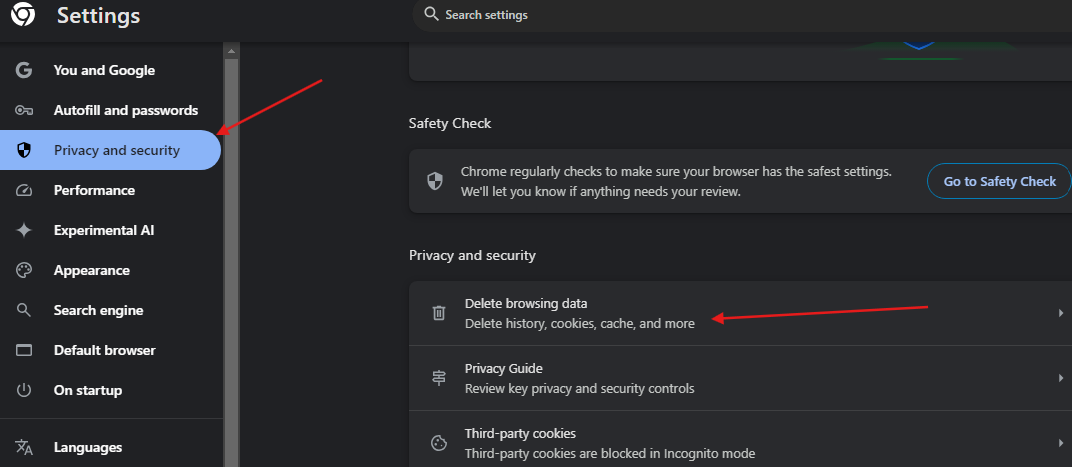1072x467 pixels.
Task: Click the Search settings input field
Action: pyautogui.click(x=742, y=15)
